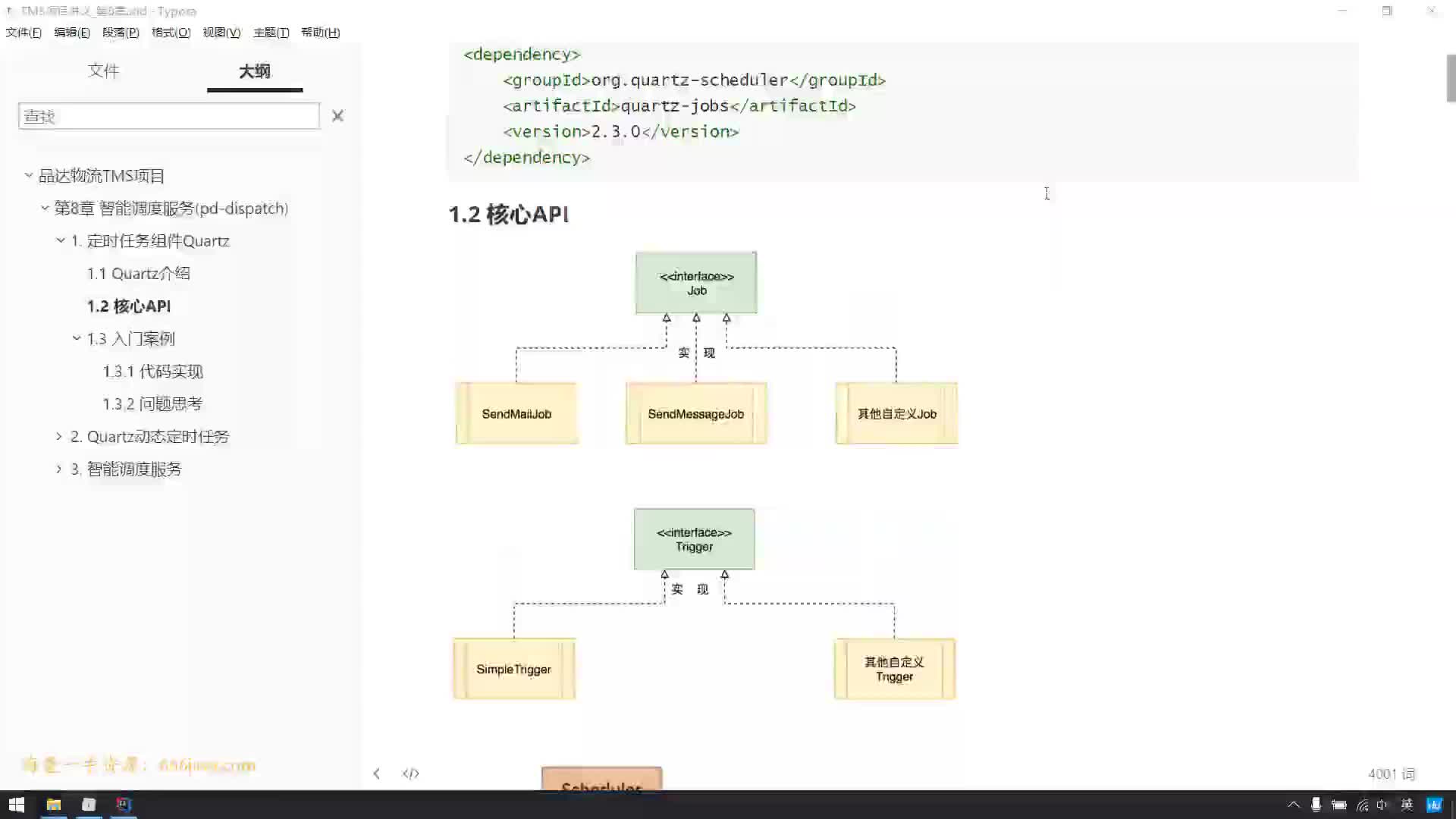Show hidden system tray icons
The height and width of the screenshot is (819, 1456).
[x=1294, y=805]
